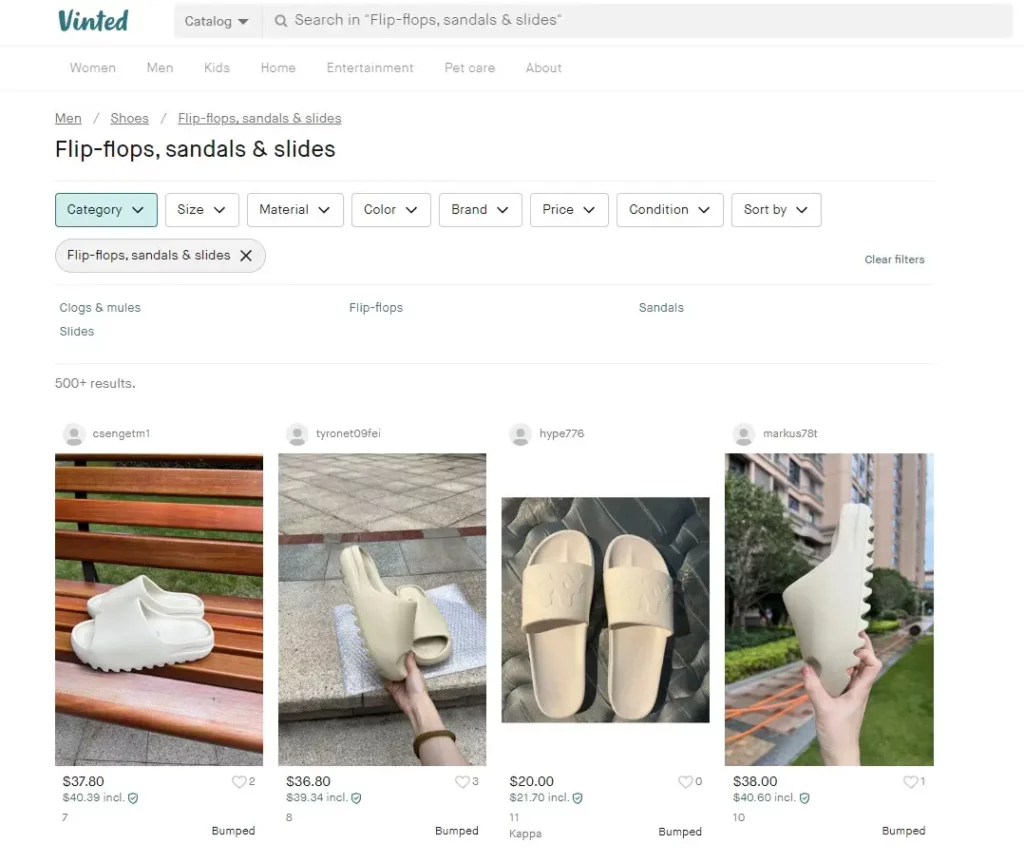Open csengetm1's profile avatar
This screenshot has height=863, width=1024.
(73, 434)
